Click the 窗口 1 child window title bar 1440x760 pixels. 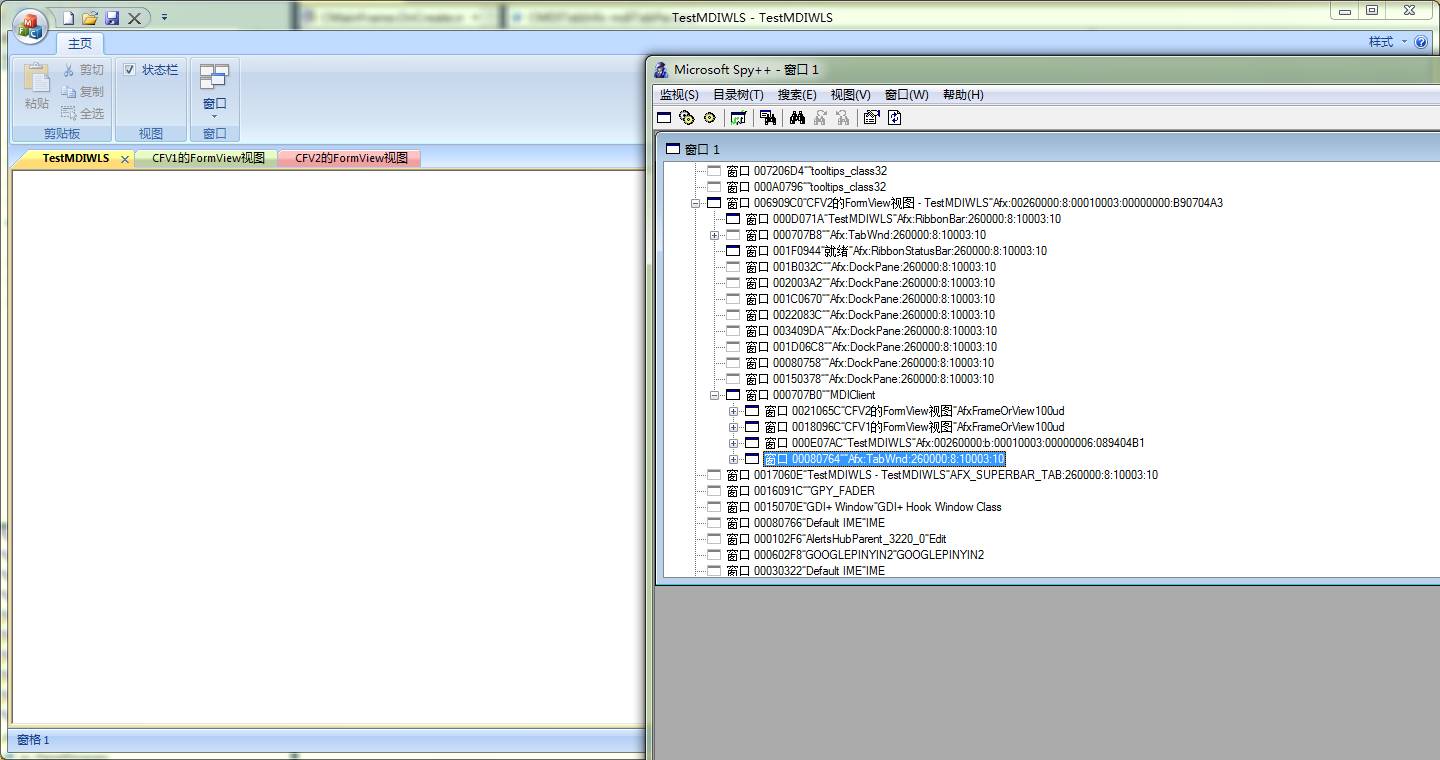coord(1050,149)
